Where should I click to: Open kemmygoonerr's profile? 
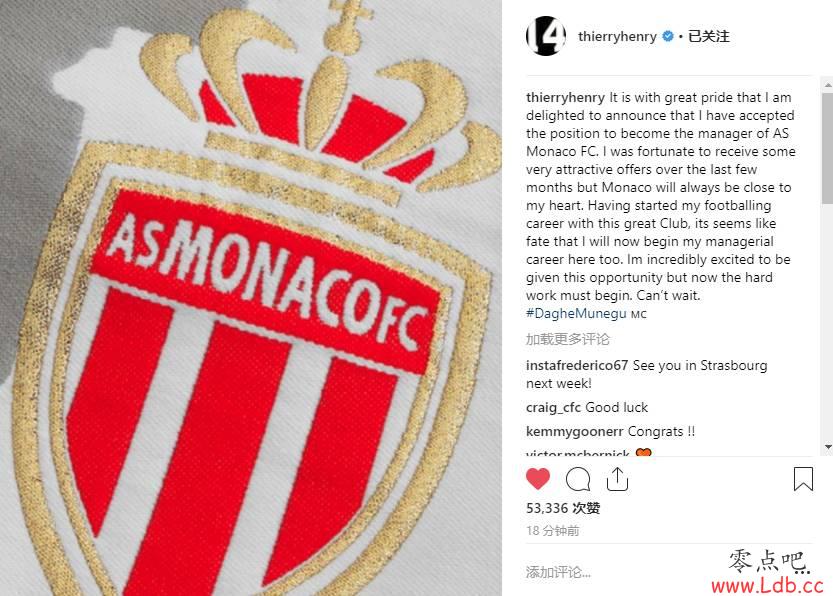pos(574,431)
